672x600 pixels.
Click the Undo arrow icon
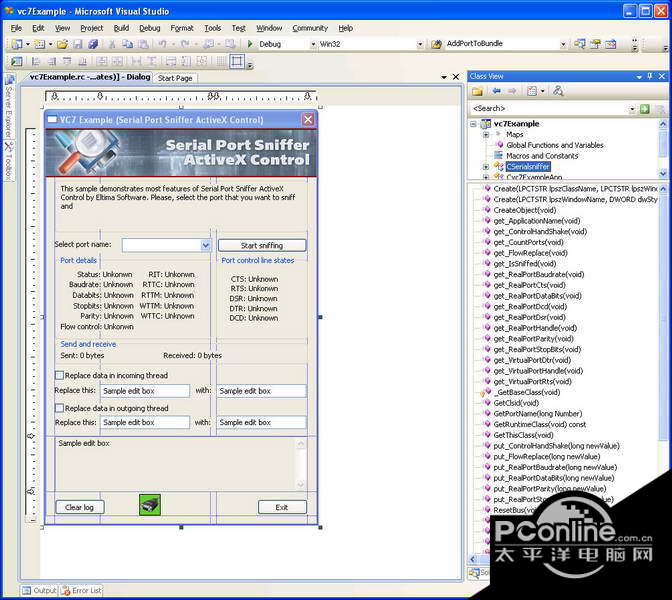coord(162,44)
